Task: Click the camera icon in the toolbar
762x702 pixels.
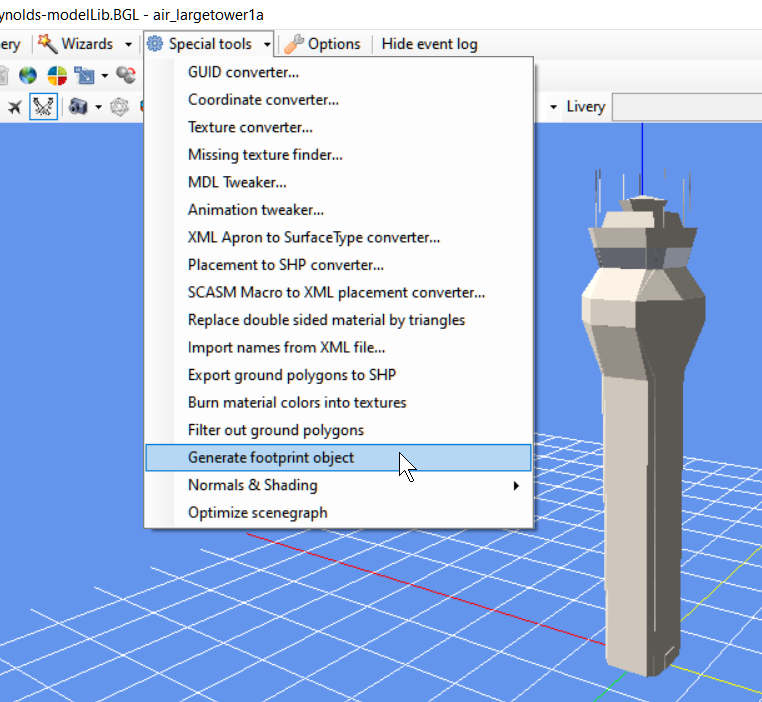Action: (78, 107)
